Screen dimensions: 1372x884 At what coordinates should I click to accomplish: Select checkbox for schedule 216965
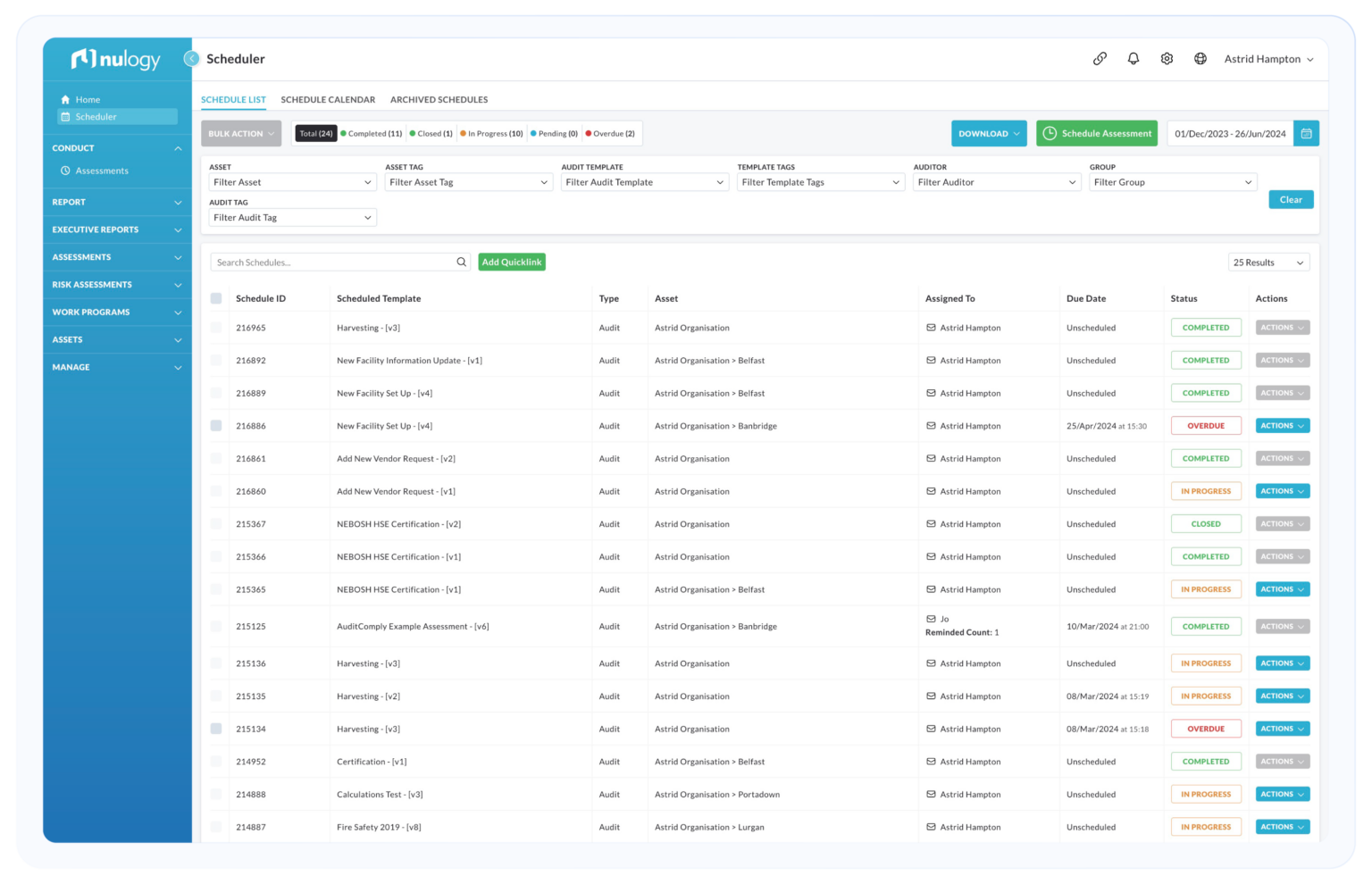click(216, 328)
